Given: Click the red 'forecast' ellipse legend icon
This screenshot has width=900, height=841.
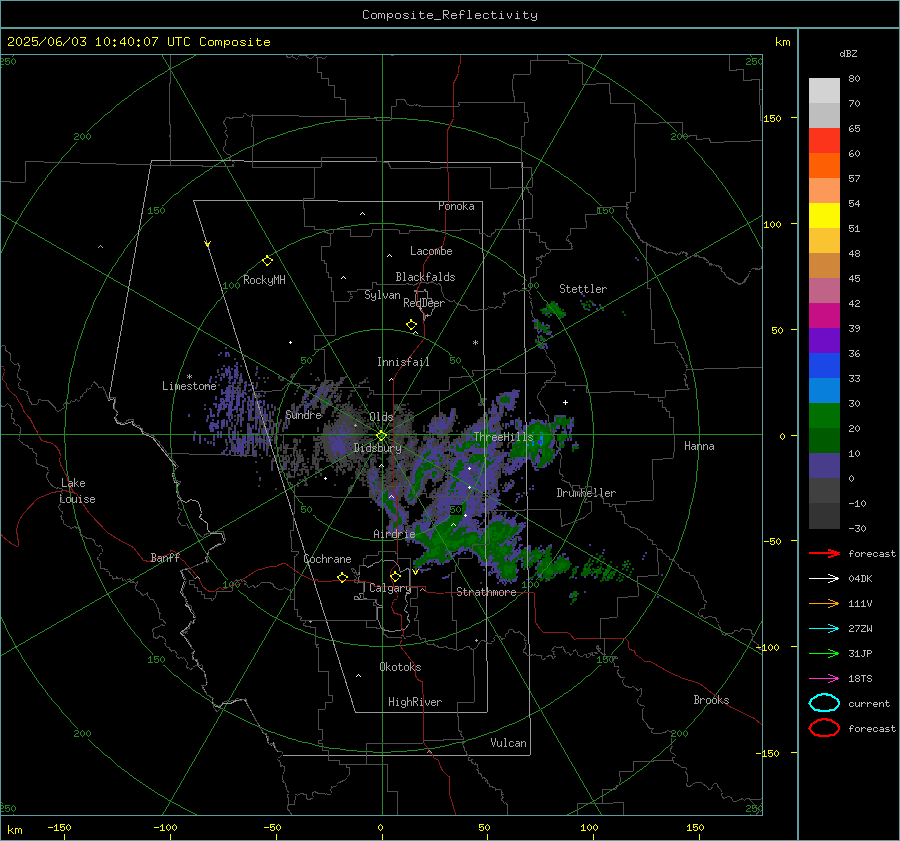Looking at the screenshot, I should point(824,728).
